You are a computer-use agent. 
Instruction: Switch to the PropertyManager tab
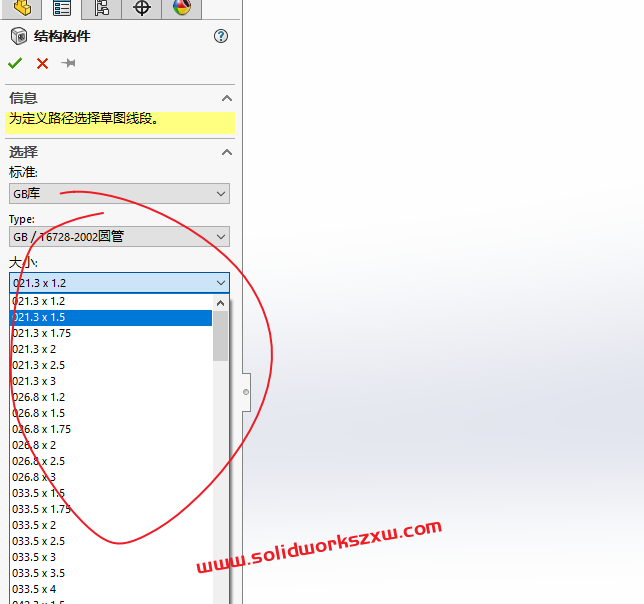(62, 8)
